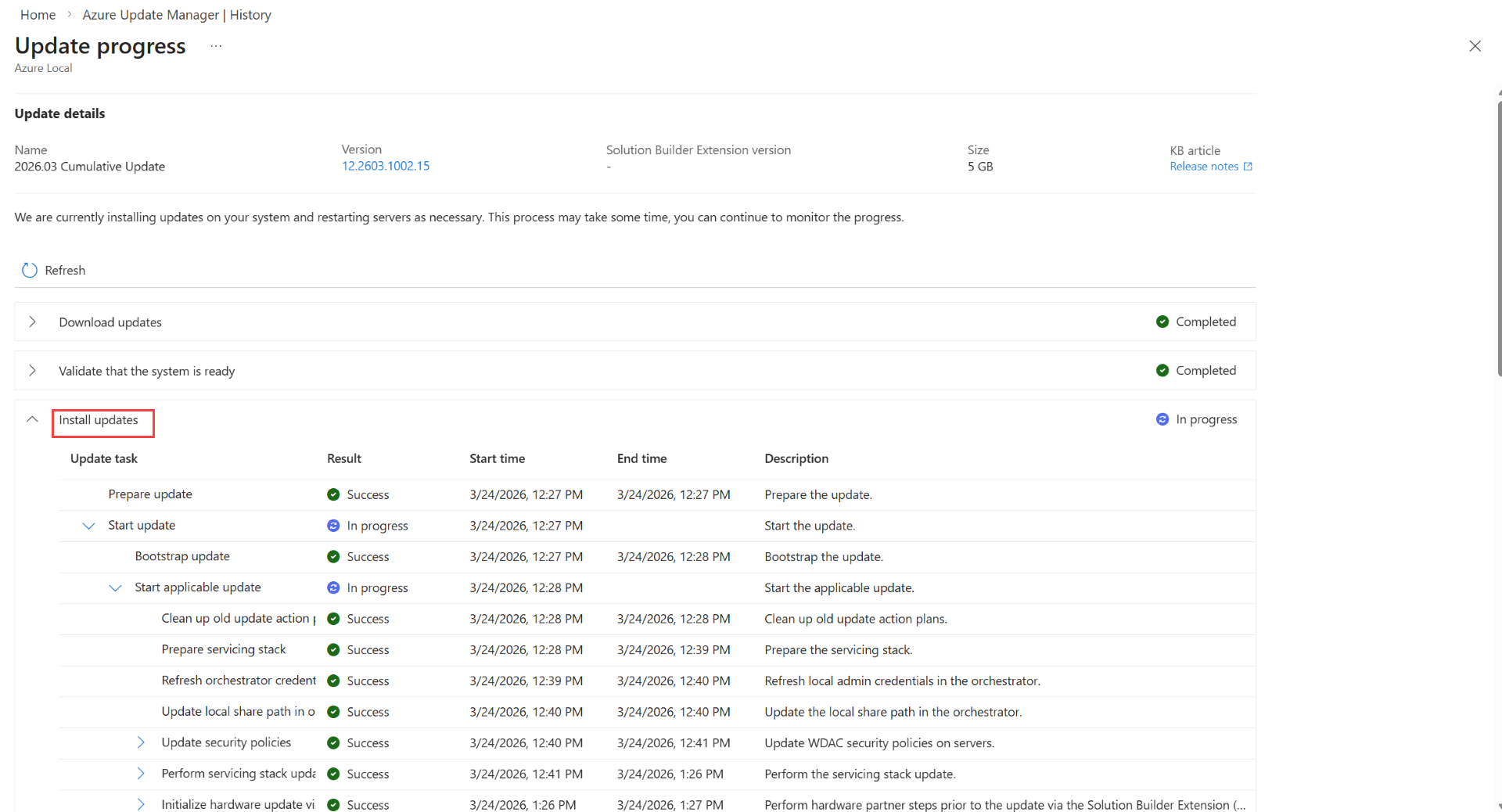The width and height of the screenshot is (1502, 812).
Task: Expand the Update security policies task
Action: 141,742
